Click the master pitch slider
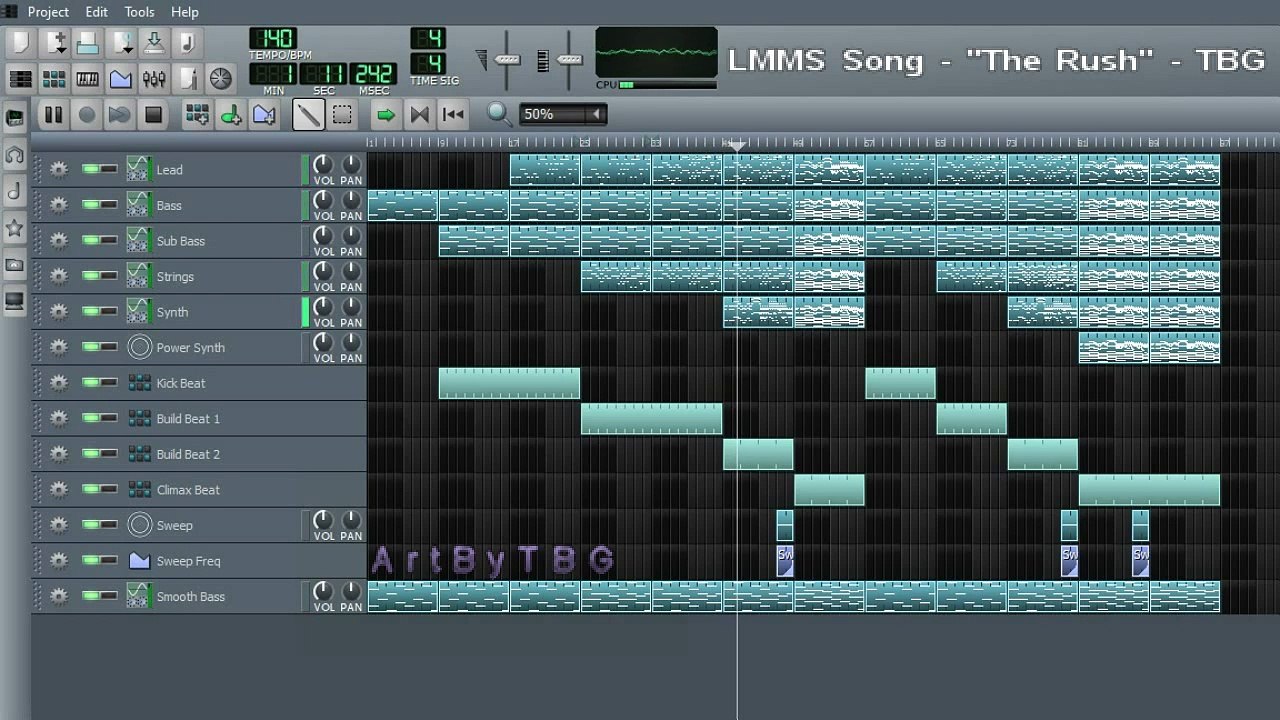The height and width of the screenshot is (720, 1280). click(x=569, y=60)
